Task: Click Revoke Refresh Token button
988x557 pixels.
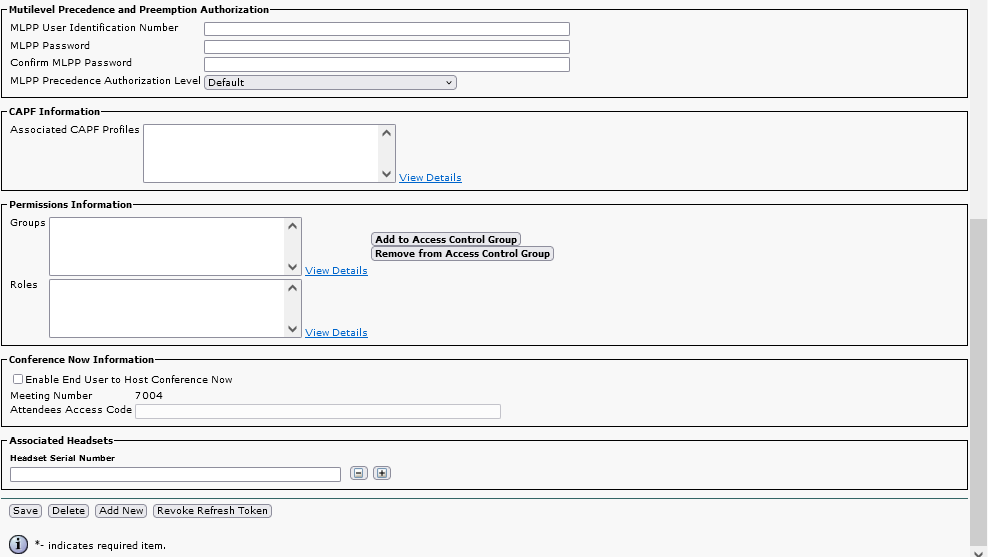Action: pos(212,511)
